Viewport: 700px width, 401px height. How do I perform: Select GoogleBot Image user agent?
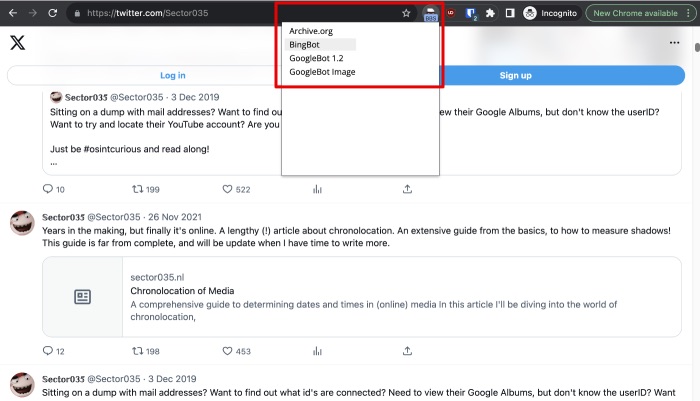point(322,72)
